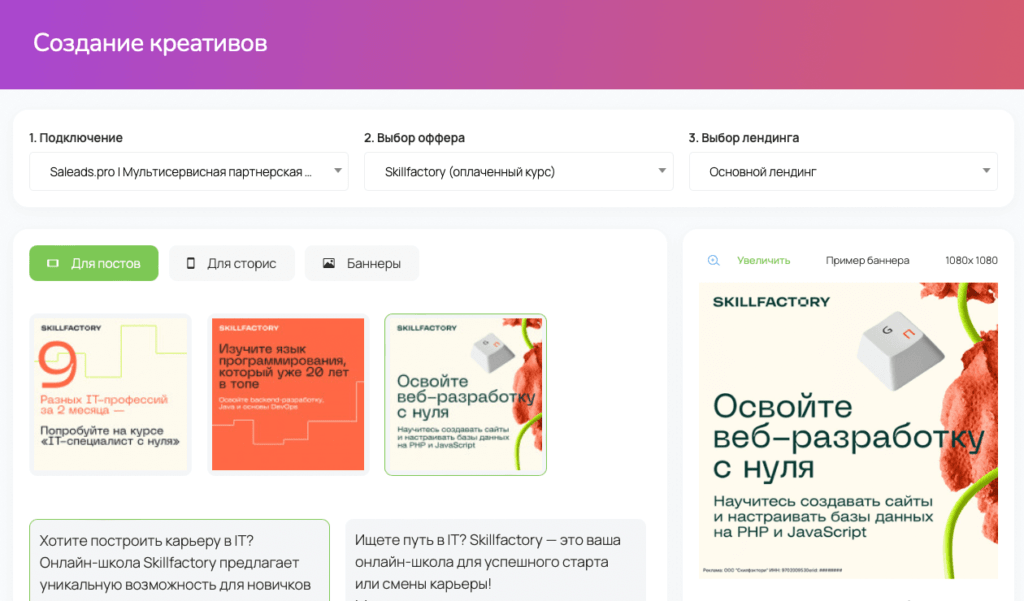Switch to the Для постов tab
This screenshot has height=601, width=1024.
[93, 263]
